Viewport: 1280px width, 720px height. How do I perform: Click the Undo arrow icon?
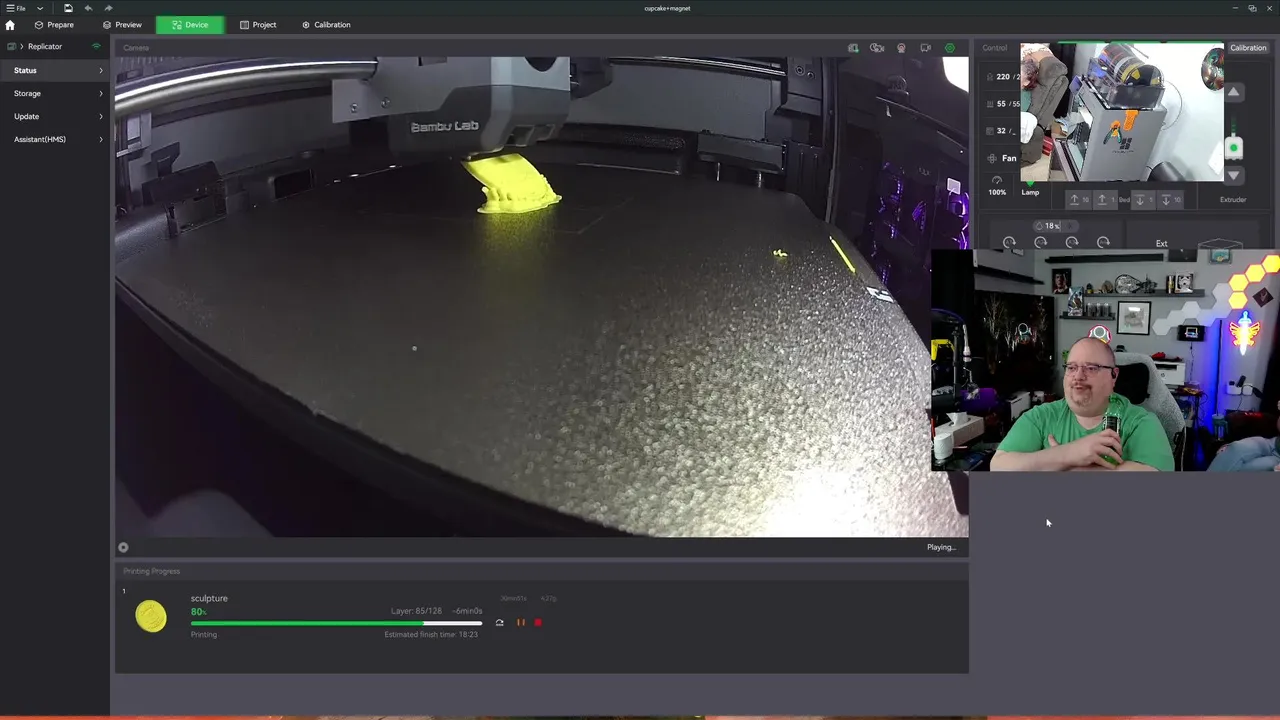[88, 8]
